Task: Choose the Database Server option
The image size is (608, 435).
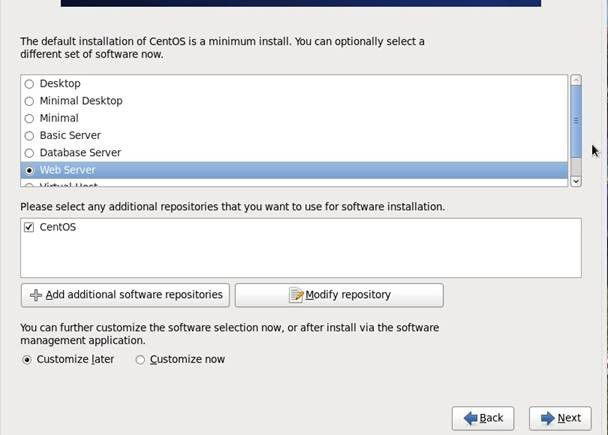Action: click(29, 153)
